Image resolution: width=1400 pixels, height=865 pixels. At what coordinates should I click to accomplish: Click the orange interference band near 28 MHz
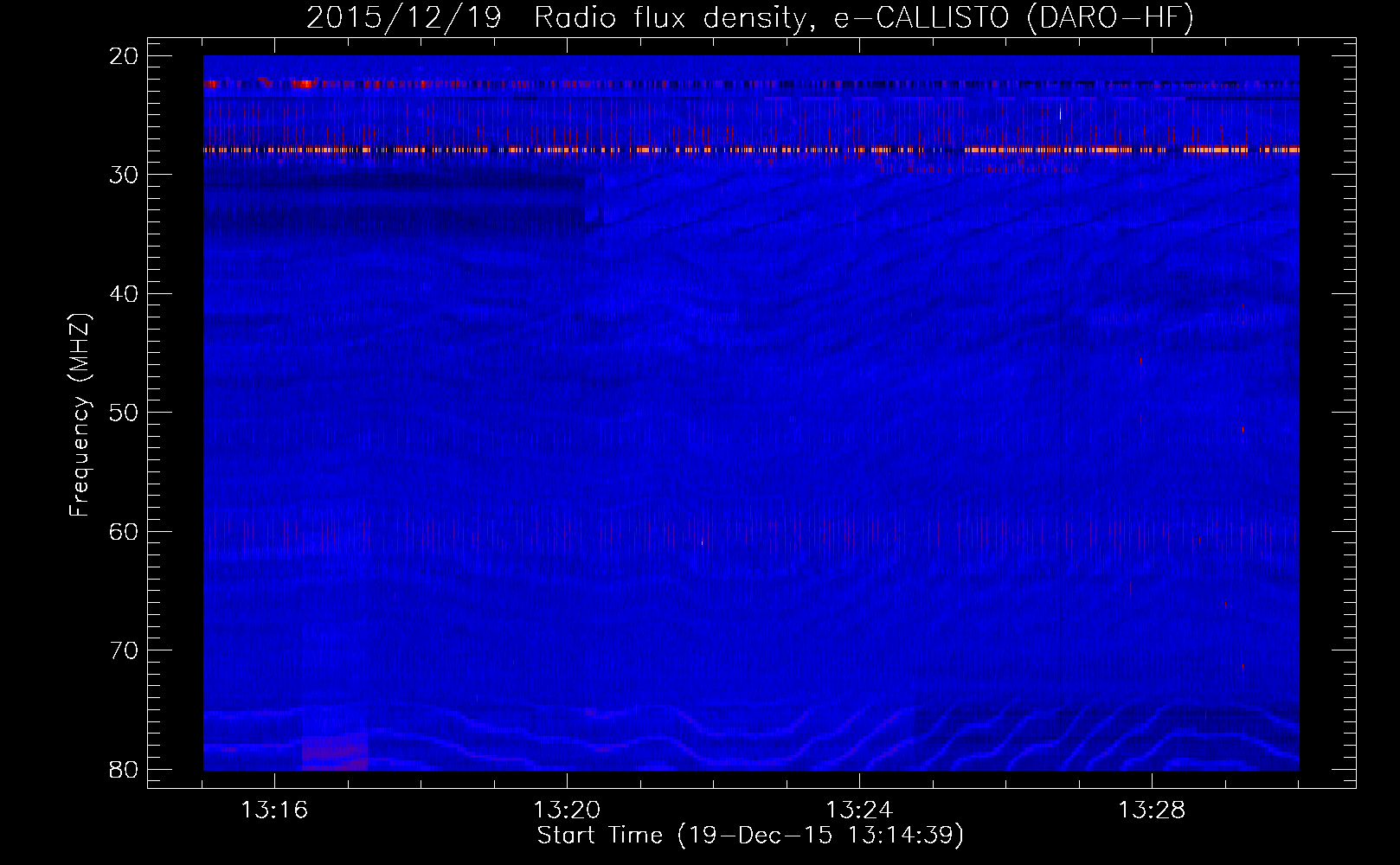coord(751,150)
